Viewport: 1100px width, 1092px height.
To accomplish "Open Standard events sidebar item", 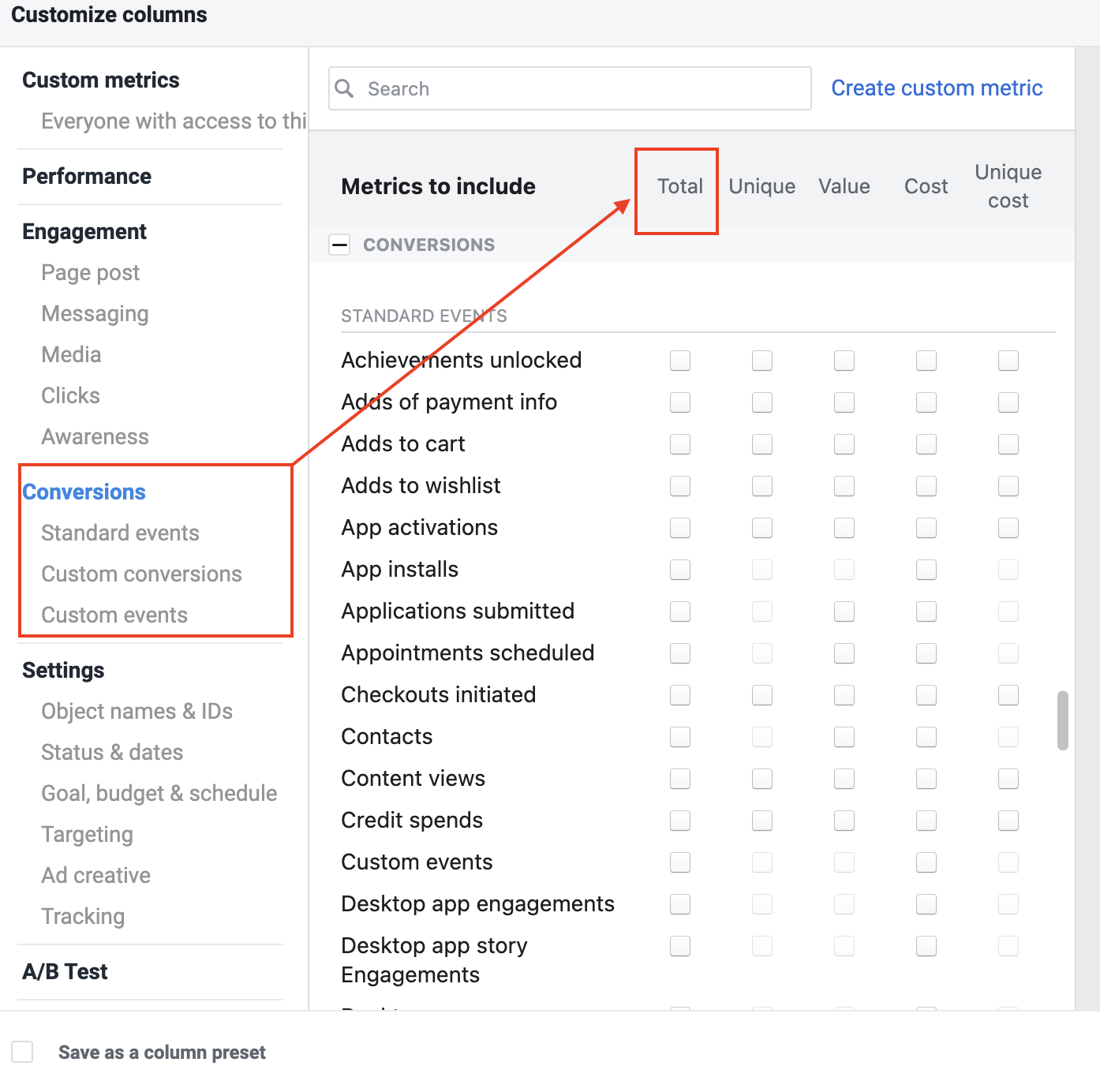I will point(120,533).
